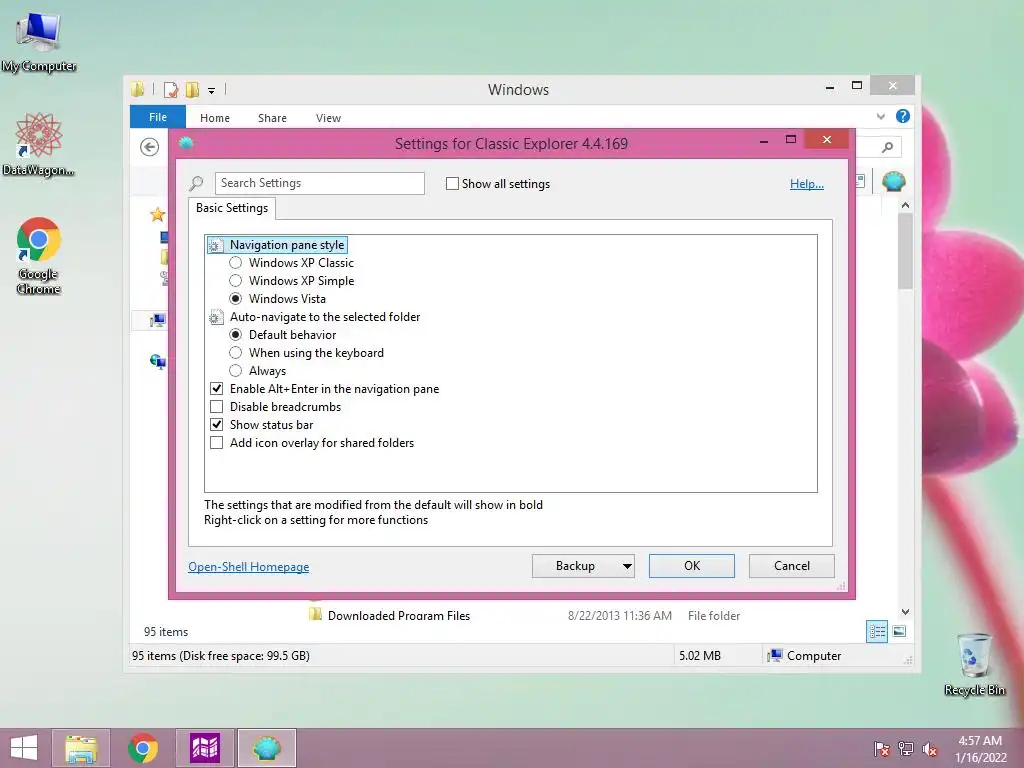Click the Search Settings input field
Viewport: 1024px width, 768px height.
pyautogui.click(x=319, y=184)
